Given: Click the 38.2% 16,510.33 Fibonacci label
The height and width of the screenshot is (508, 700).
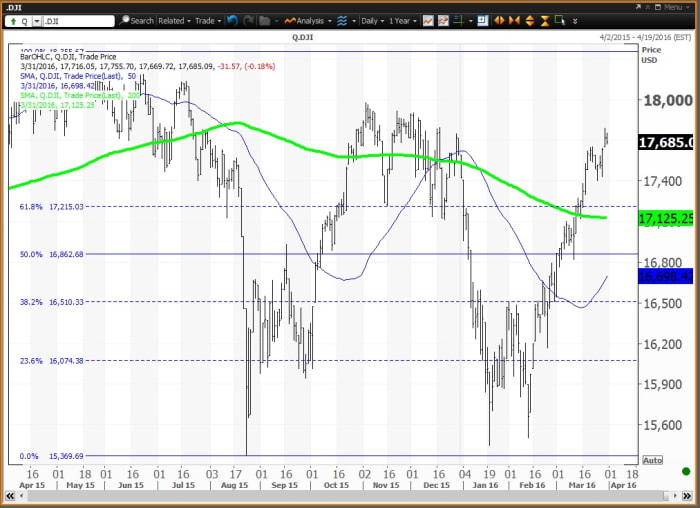Looking at the screenshot, I should pyautogui.click(x=51, y=302).
